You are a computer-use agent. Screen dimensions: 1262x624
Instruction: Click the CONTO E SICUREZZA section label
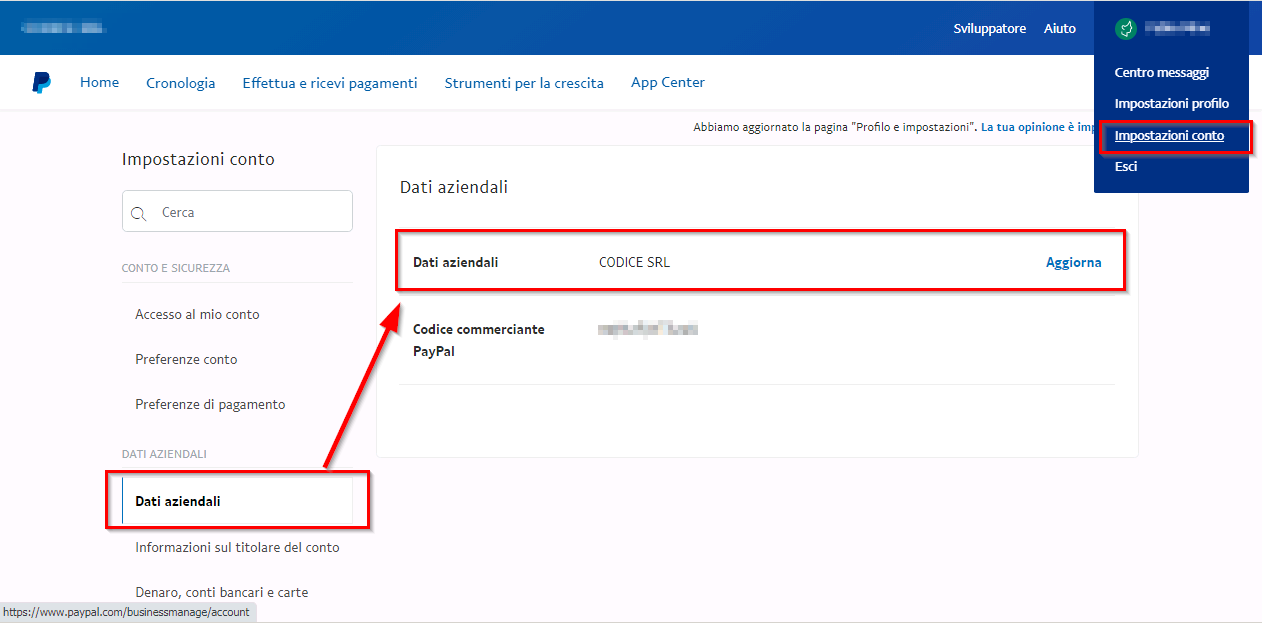pyautogui.click(x=176, y=268)
